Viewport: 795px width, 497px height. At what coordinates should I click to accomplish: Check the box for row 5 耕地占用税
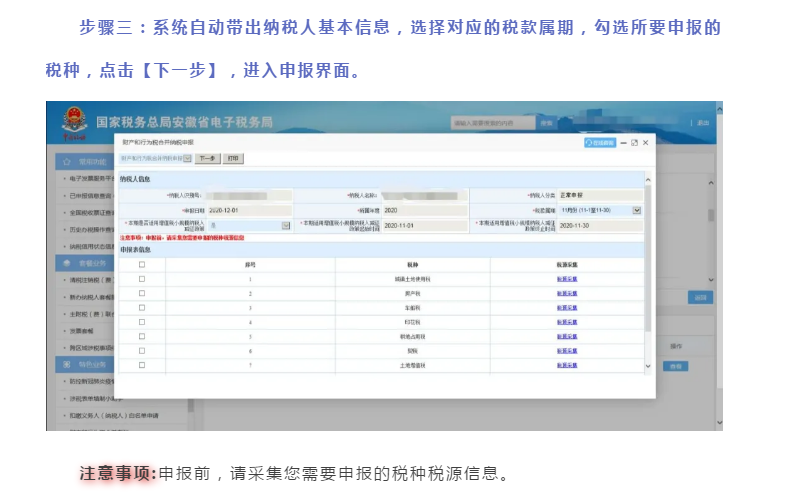point(142,336)
